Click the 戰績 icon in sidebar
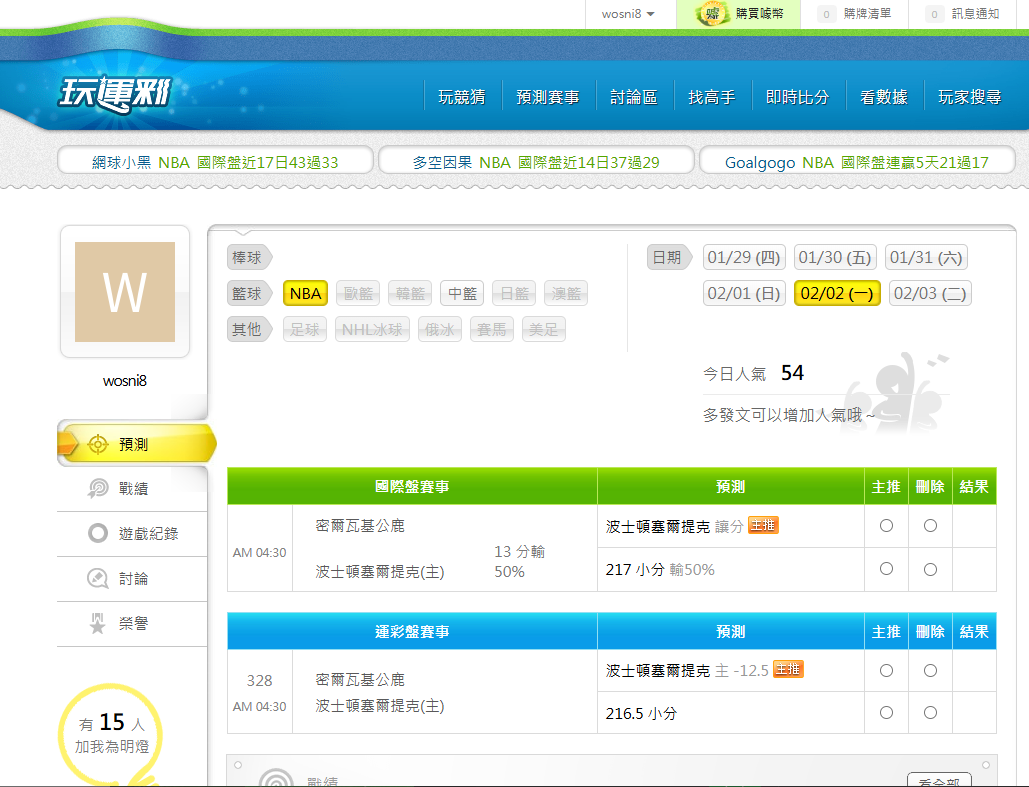The width and height of the screenshot is (1029, 787). [98, 489]
